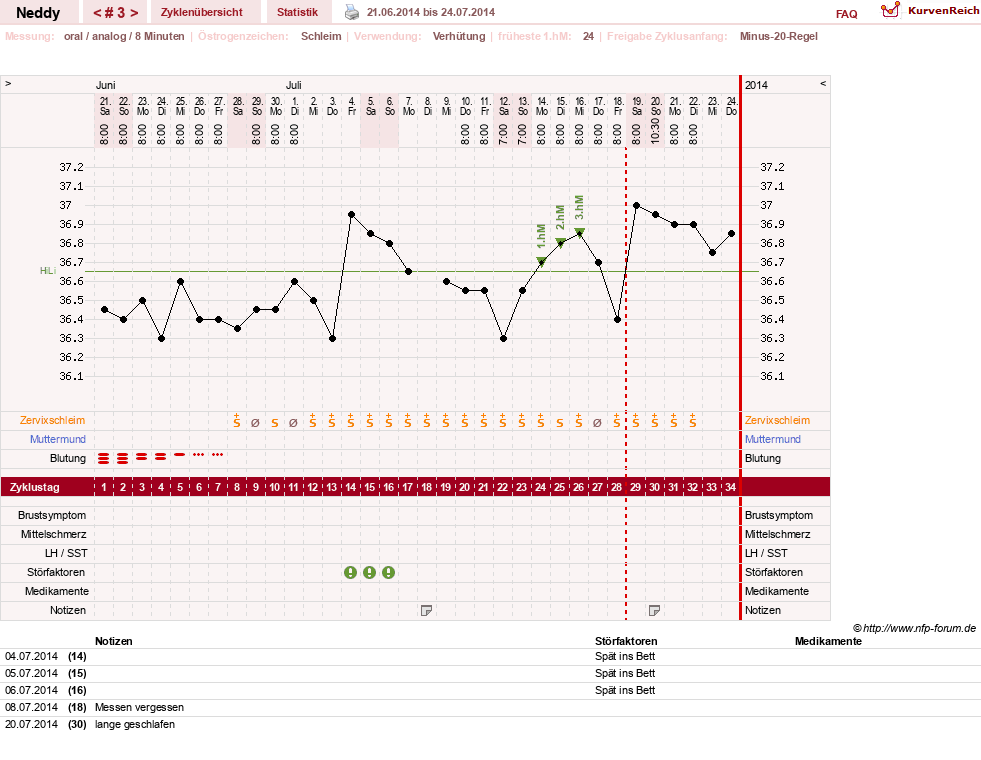Select cycle day 17 in Zyklustag row
Viewport: 981px width, 760px height.
407,487
